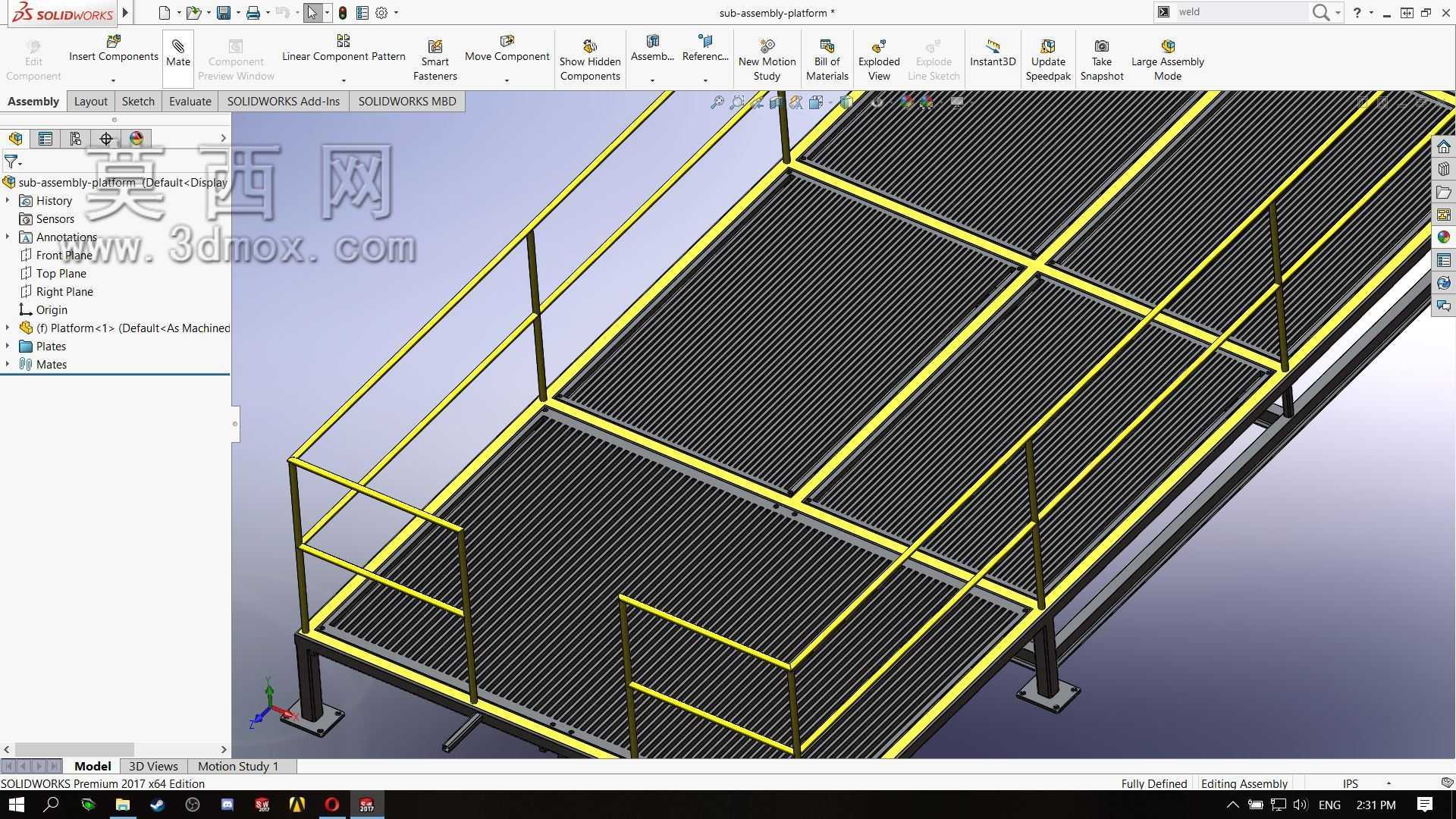The image size is (1456, 819).
Task: Expand the Mates folder node
Action: pyautogui.click(x=8, y=364)
